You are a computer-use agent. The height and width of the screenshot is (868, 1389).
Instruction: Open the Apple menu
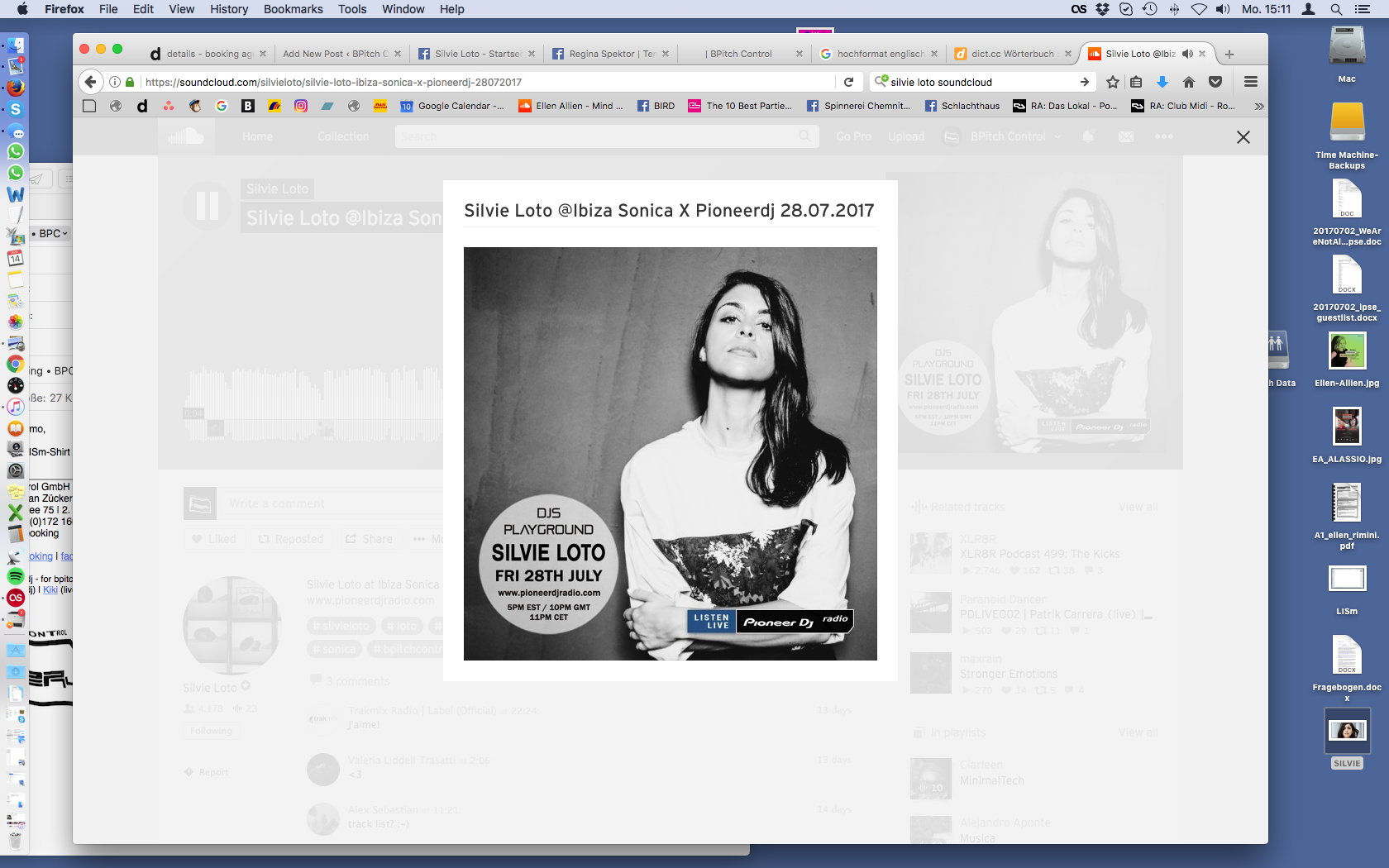(22, 9)
